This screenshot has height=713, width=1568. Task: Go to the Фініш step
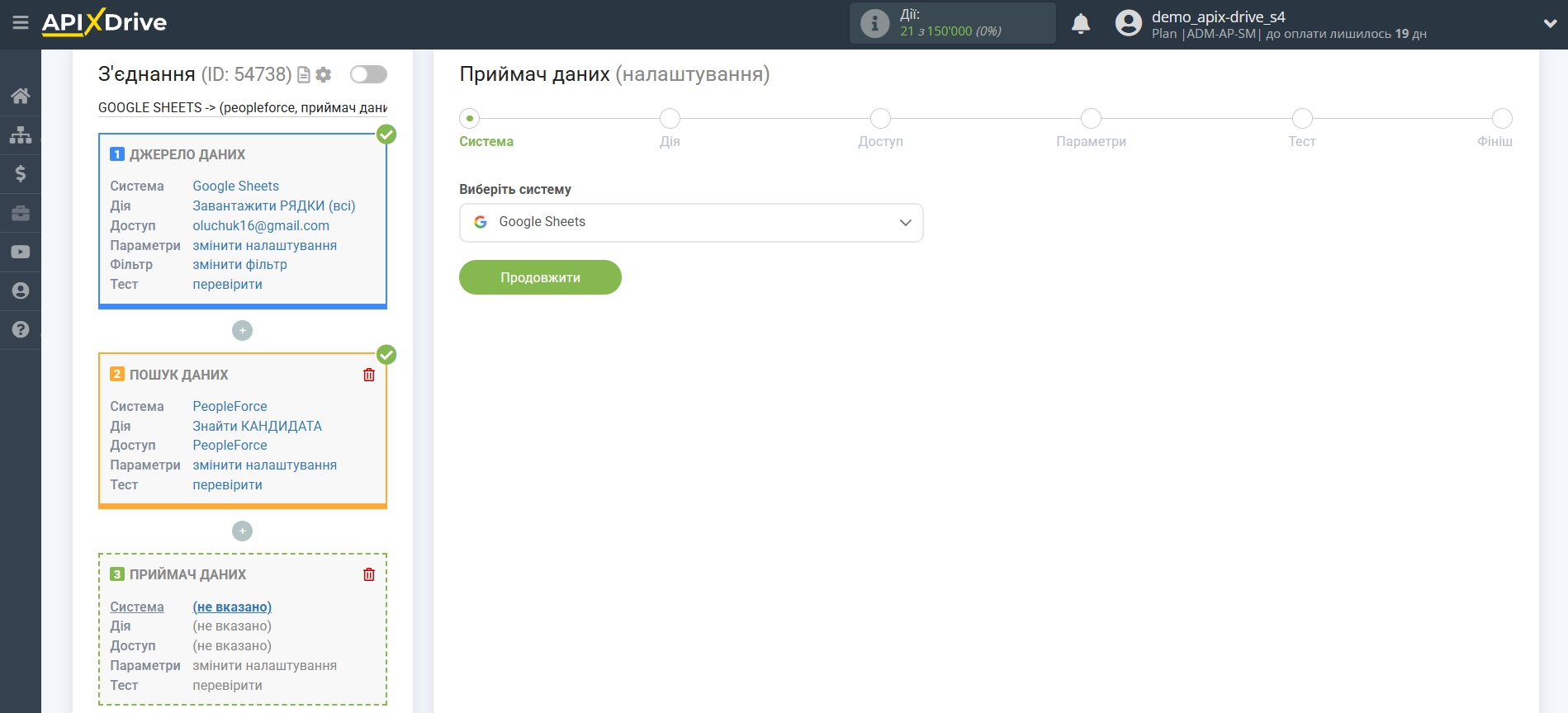pyautogui.click(x=1502, y=119)
